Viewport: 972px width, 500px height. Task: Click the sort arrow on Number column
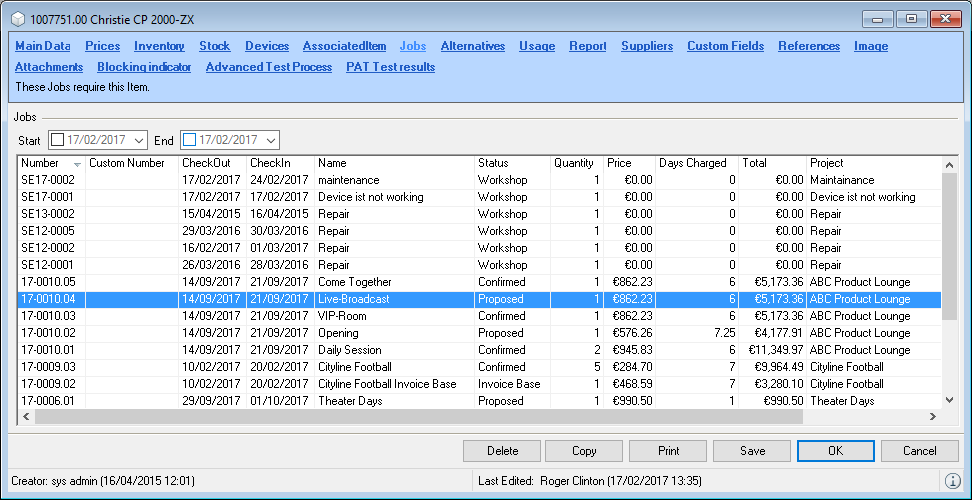(x=77, y=163)
